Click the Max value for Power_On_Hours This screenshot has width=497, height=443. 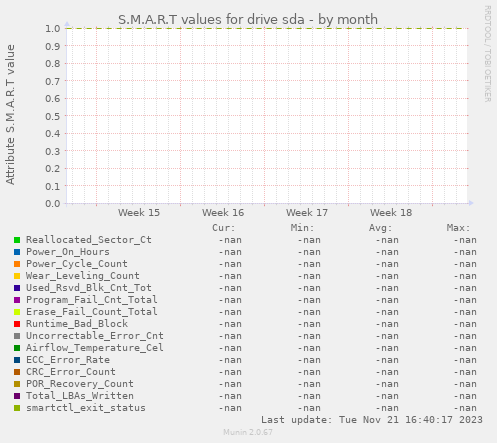(x=465, y=252)
